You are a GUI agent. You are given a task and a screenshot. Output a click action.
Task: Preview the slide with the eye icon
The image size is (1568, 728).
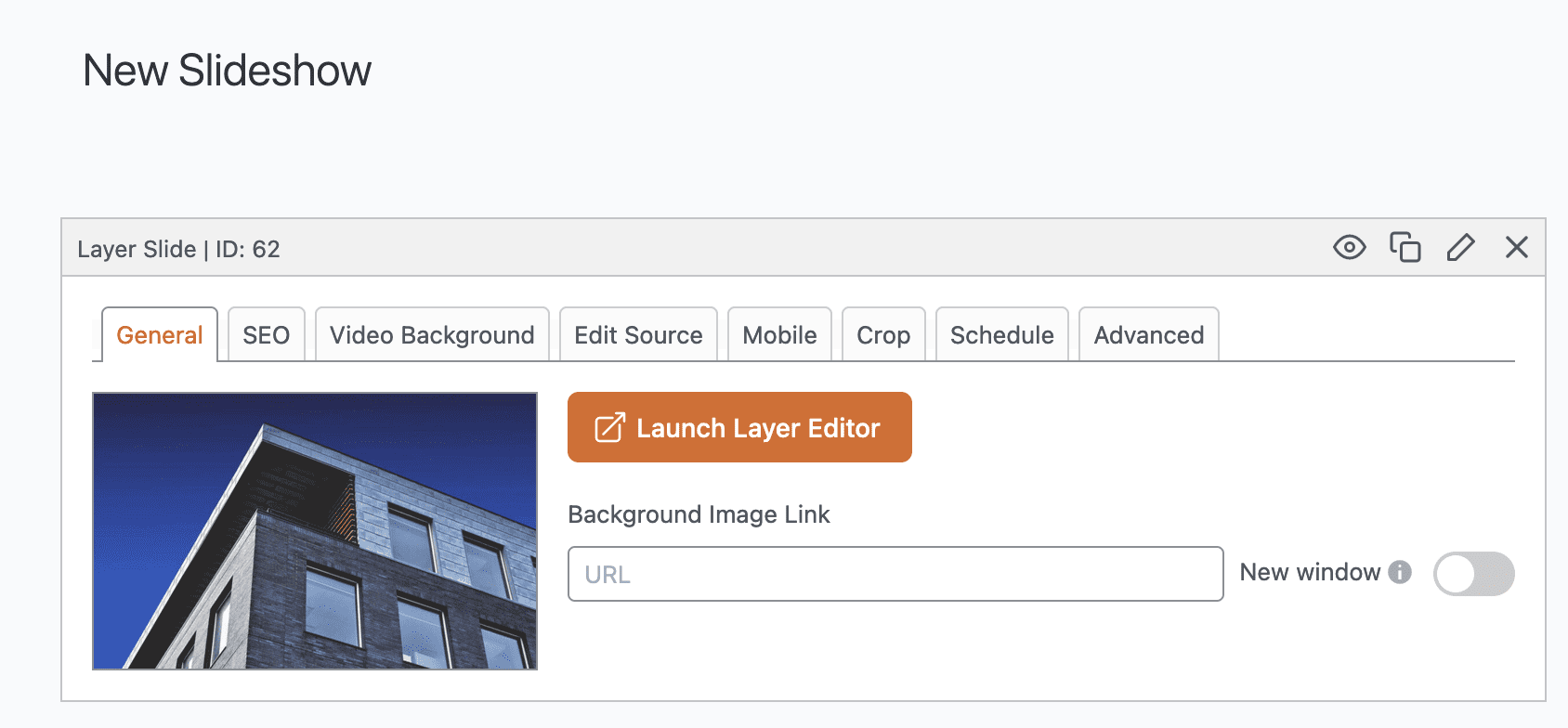pos(1349,247)
